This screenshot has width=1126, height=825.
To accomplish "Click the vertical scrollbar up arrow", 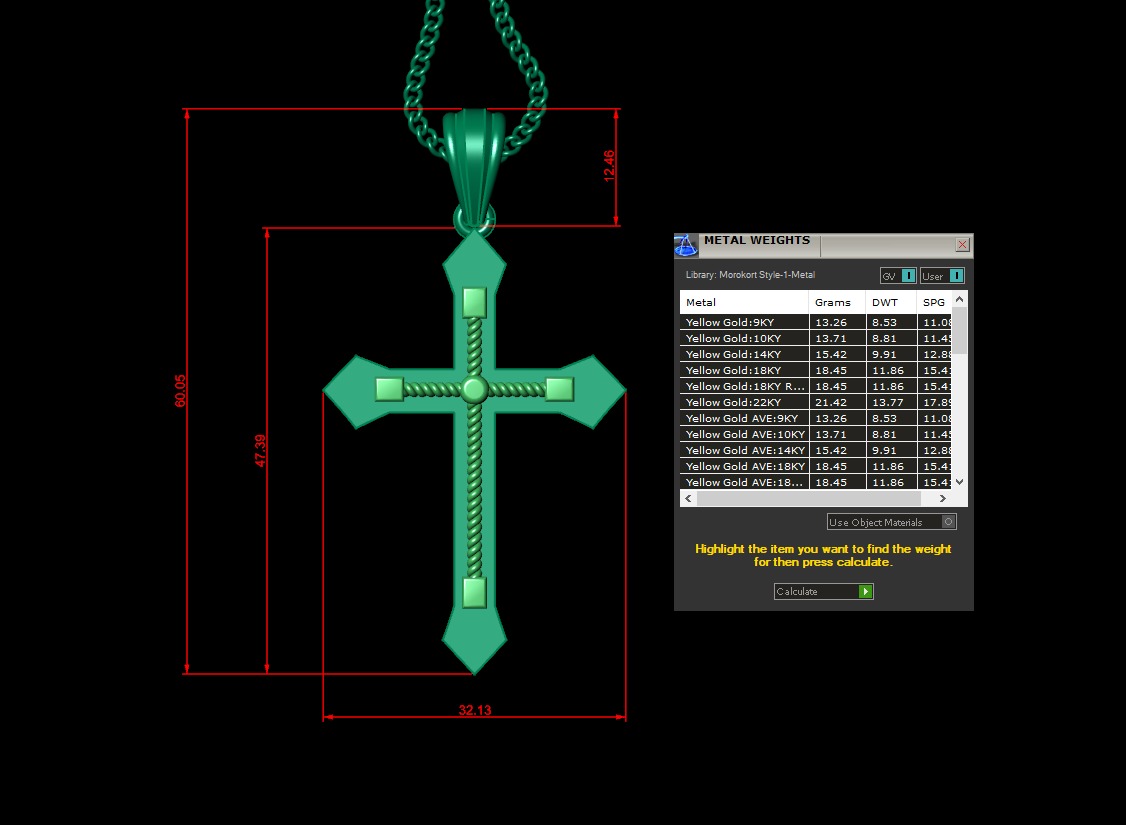I will point(959,299).
